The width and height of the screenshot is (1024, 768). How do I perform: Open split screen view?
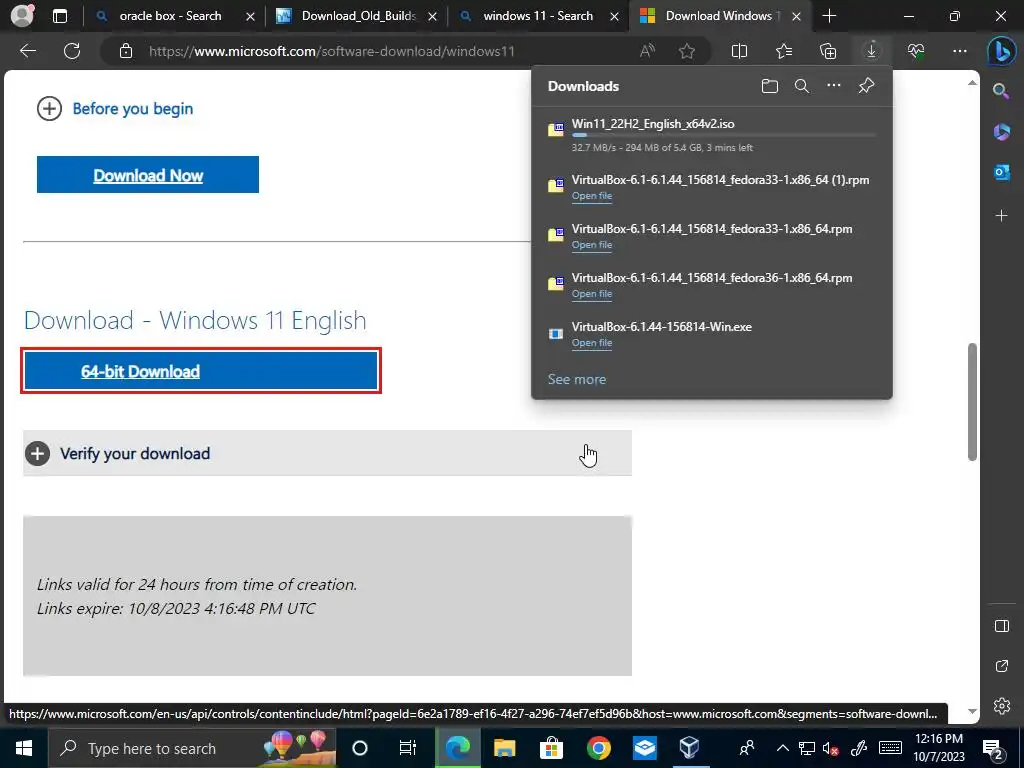point(739,51)
